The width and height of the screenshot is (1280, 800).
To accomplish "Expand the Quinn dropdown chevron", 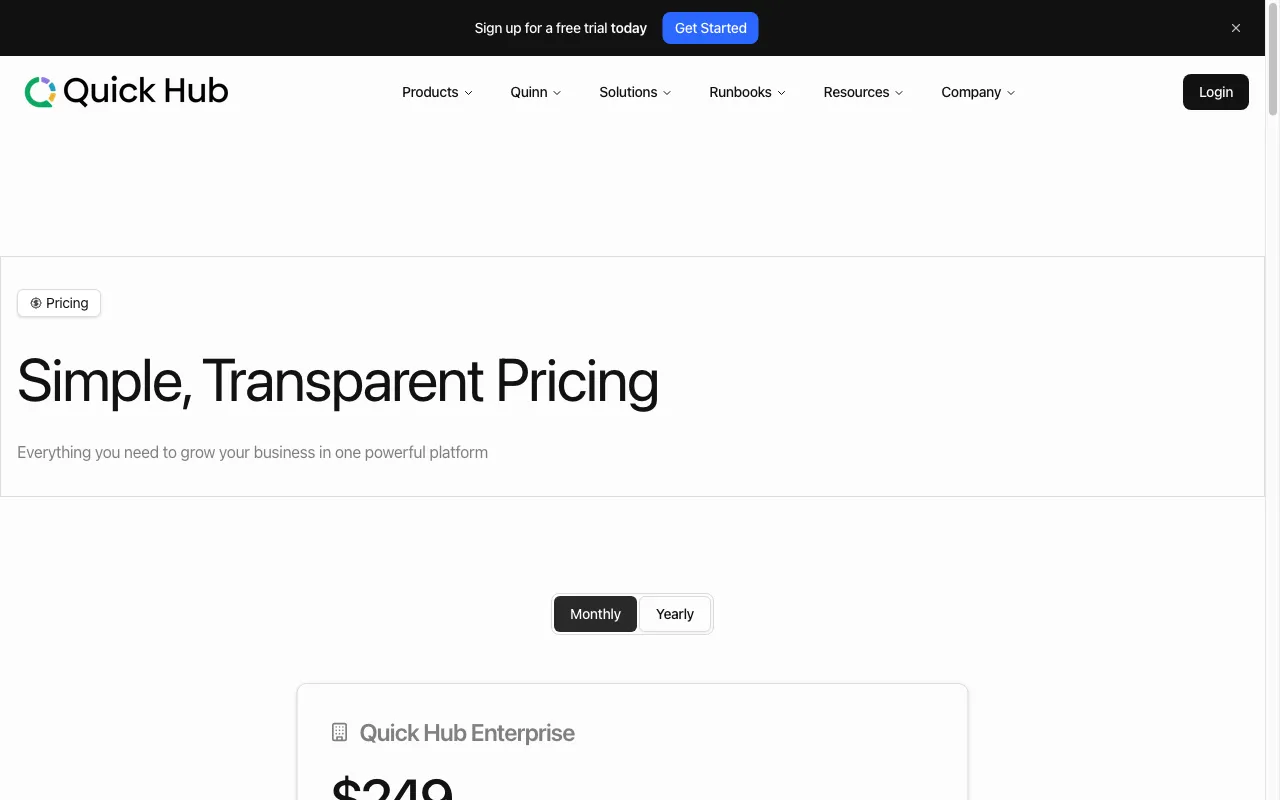I will [x=557, y=93].
